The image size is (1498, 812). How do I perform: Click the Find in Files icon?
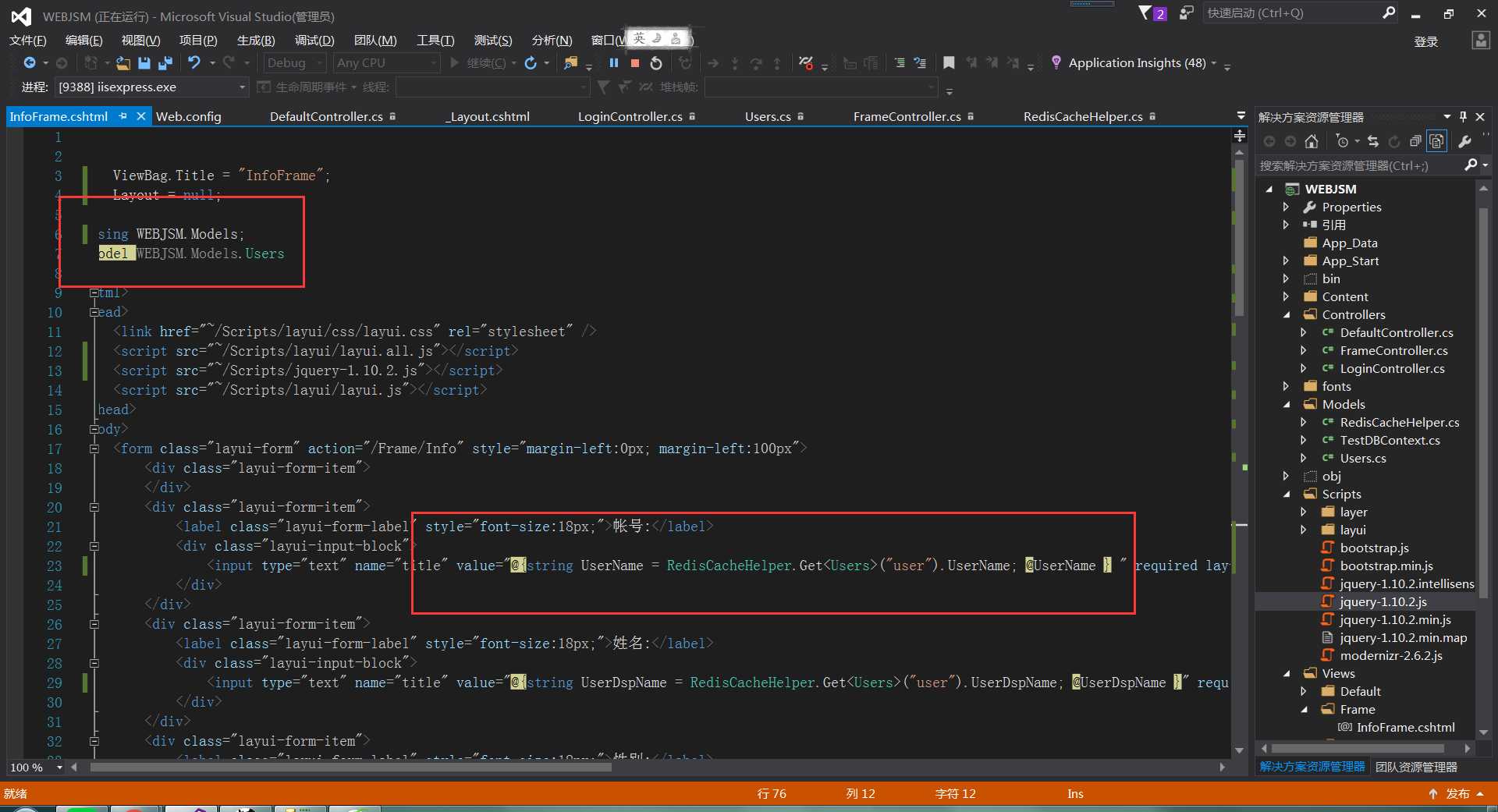coord(571,63)
